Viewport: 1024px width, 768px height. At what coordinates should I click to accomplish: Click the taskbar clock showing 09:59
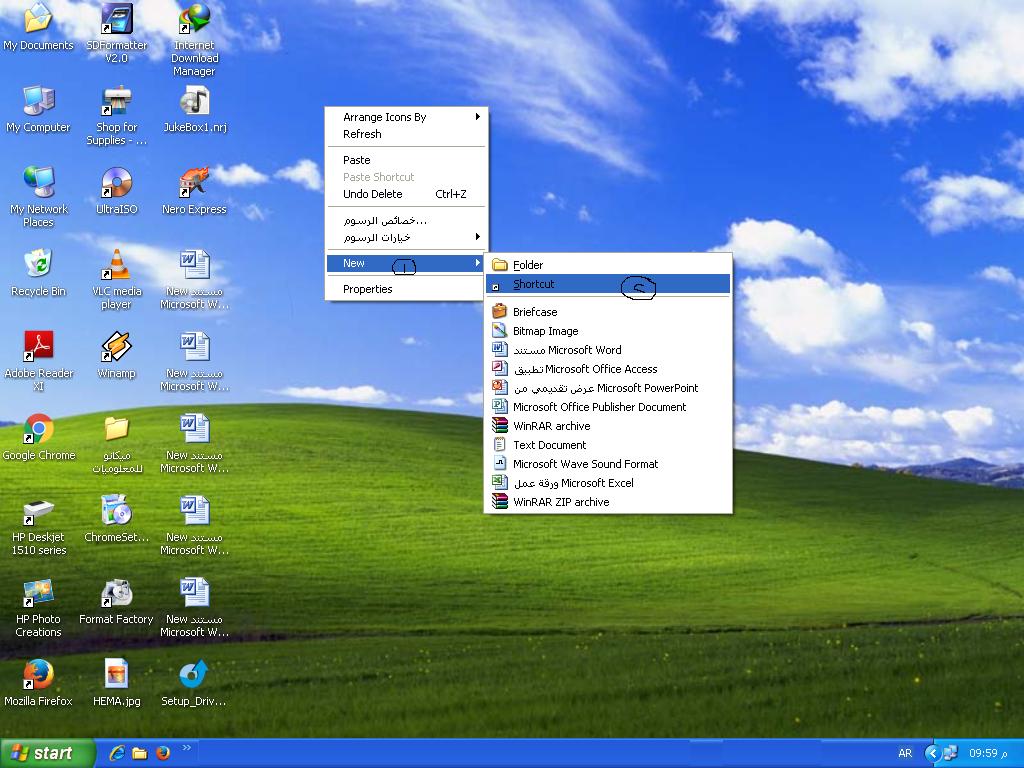(x=987, y=754)
